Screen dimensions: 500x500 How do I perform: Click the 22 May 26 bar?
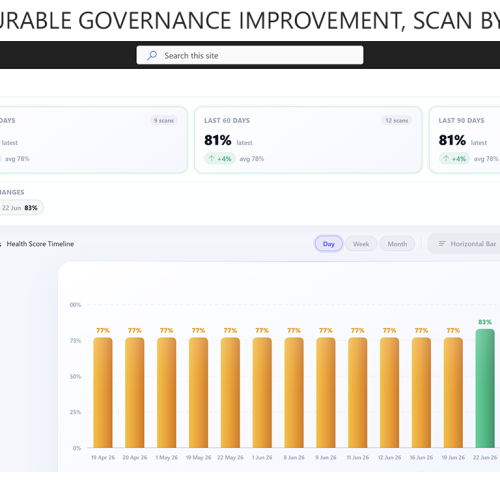(230, 392)
